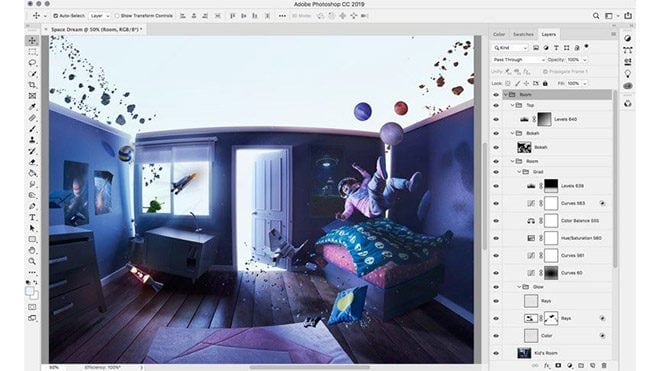Image resolution: width=660 pixels, height=371 pixels.
Task: Select the Crop tool
Action: 32,85
